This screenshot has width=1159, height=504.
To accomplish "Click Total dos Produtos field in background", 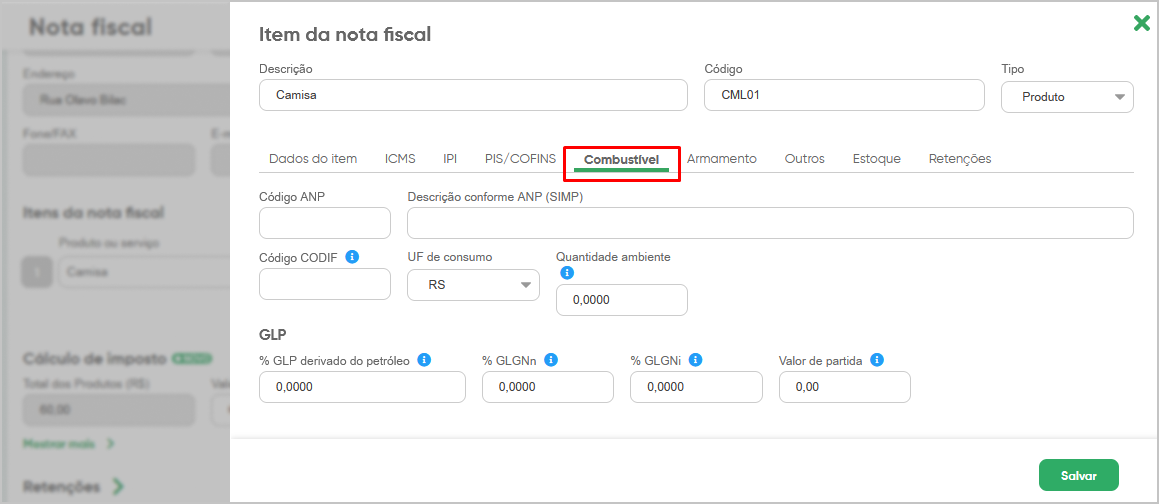I will click(x=109, y=409).
